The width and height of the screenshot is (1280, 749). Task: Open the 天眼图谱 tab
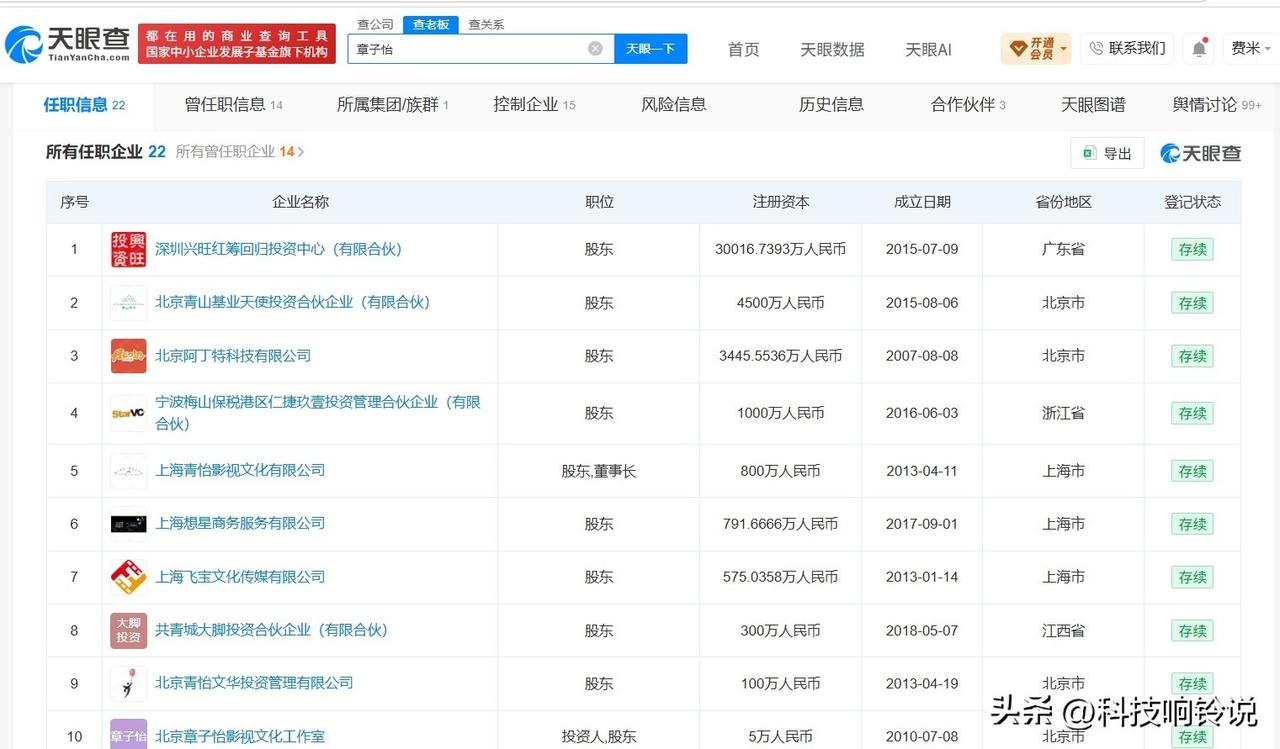1093,104
